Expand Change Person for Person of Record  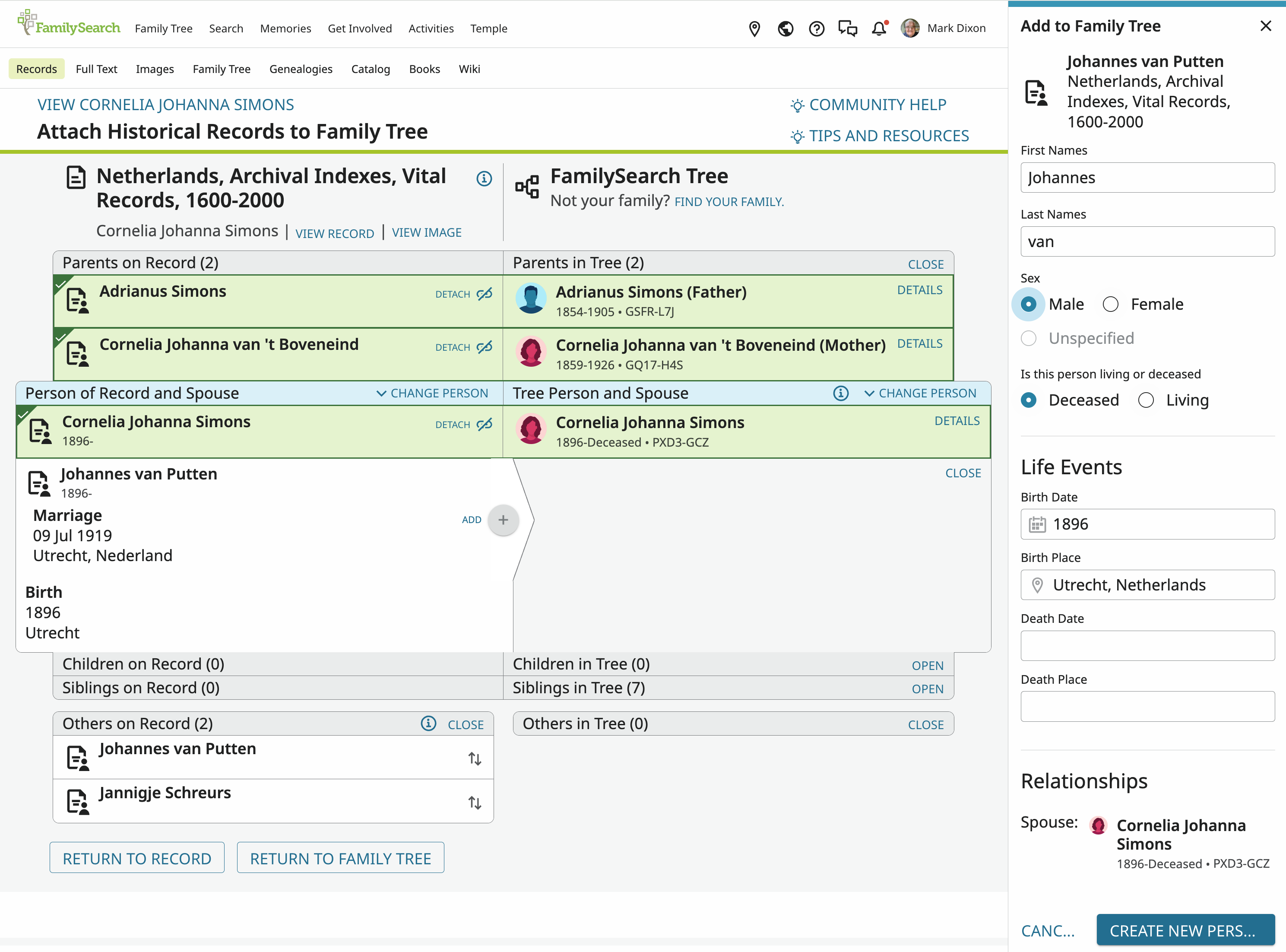(432, 393)
